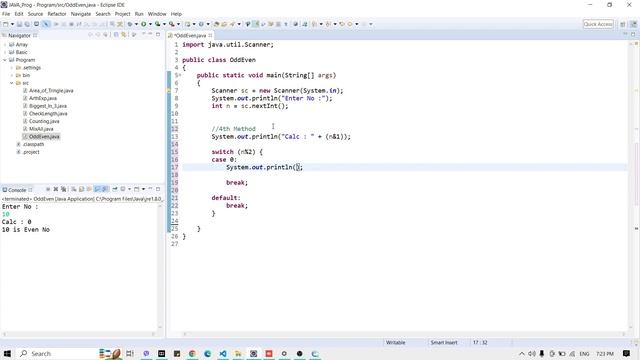Select the OddEven.java editor tab
Screen dimensions: 640x360
(x=190, y=36)
